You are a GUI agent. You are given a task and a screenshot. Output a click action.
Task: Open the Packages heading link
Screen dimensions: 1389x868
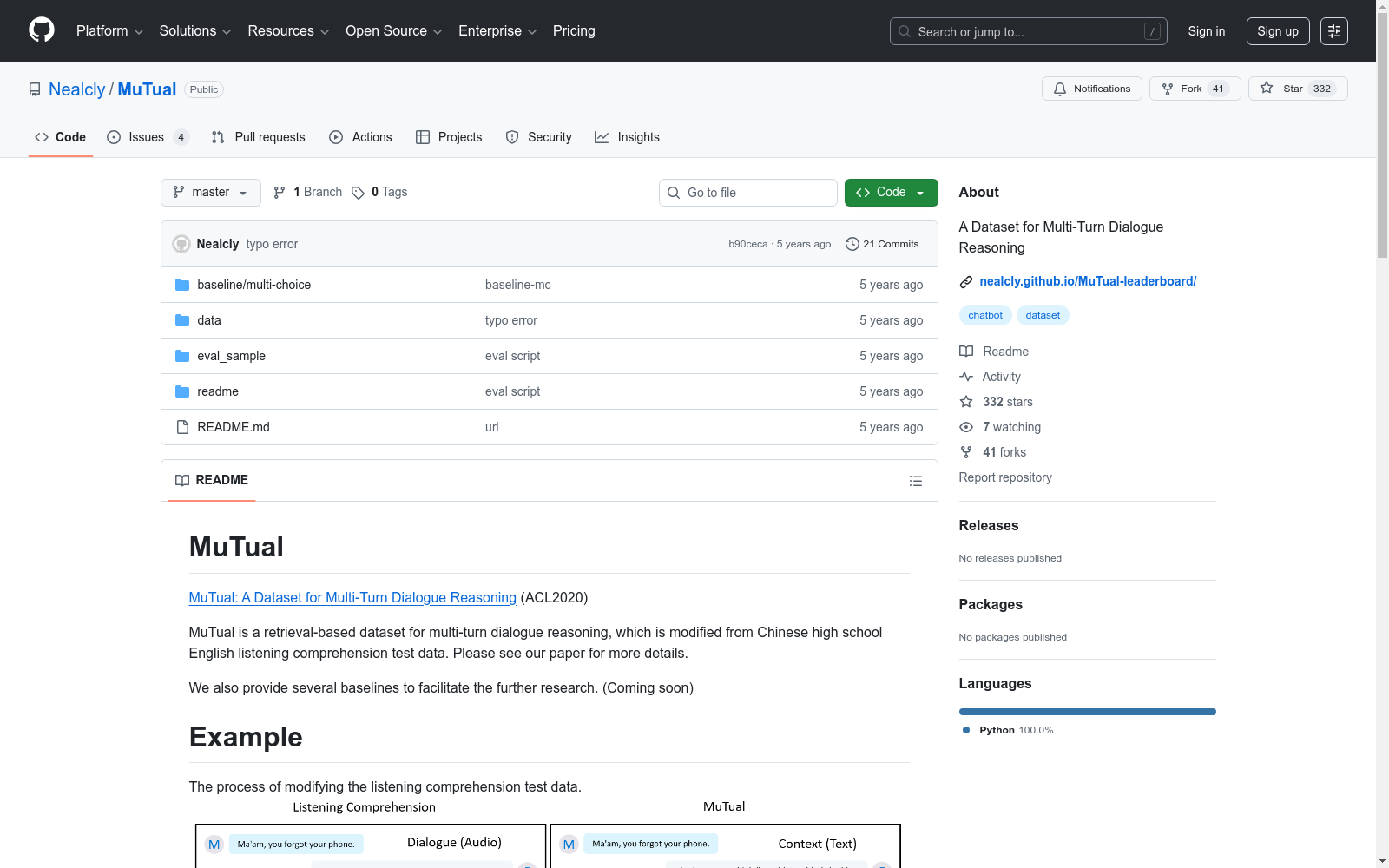(991, 604)
